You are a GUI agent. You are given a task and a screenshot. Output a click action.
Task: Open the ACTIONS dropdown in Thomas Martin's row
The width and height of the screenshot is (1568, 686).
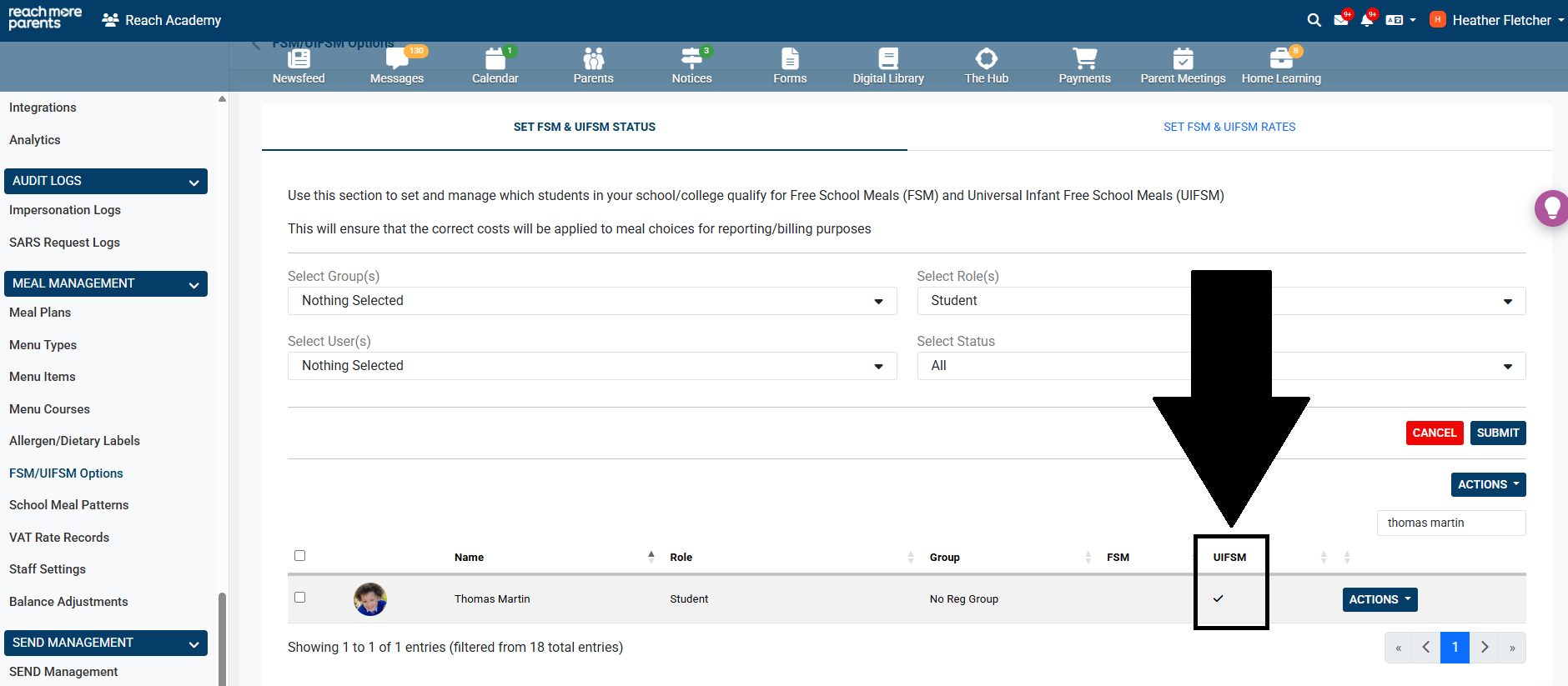[x=1380, y=599]
